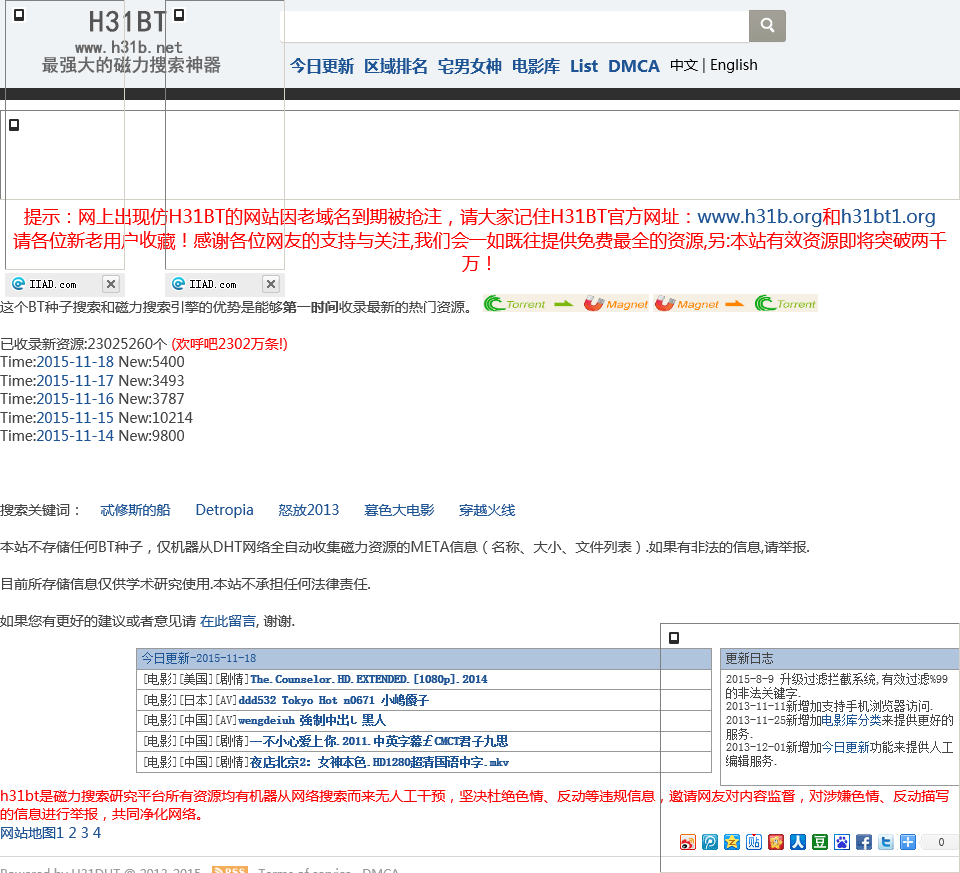Open 电影库分类 link in update log
The height and width of the screenshot is (873, 960).
coord(851,720)
